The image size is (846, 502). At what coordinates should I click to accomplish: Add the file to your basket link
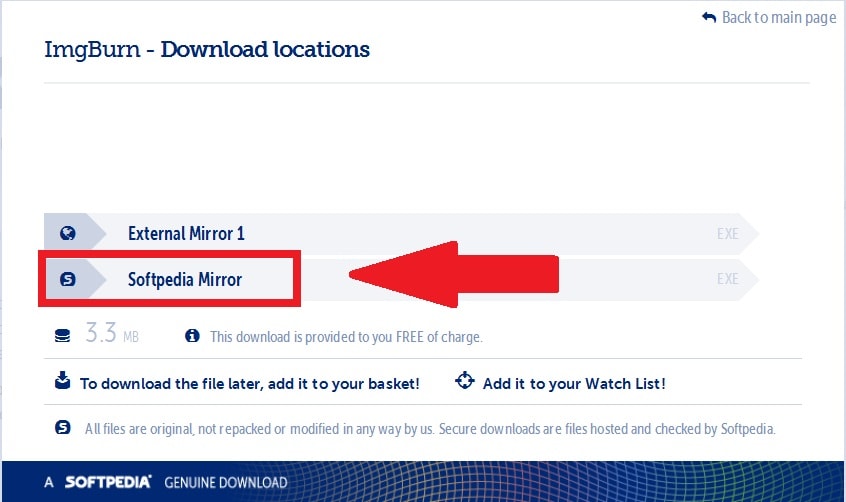point(249,384)
